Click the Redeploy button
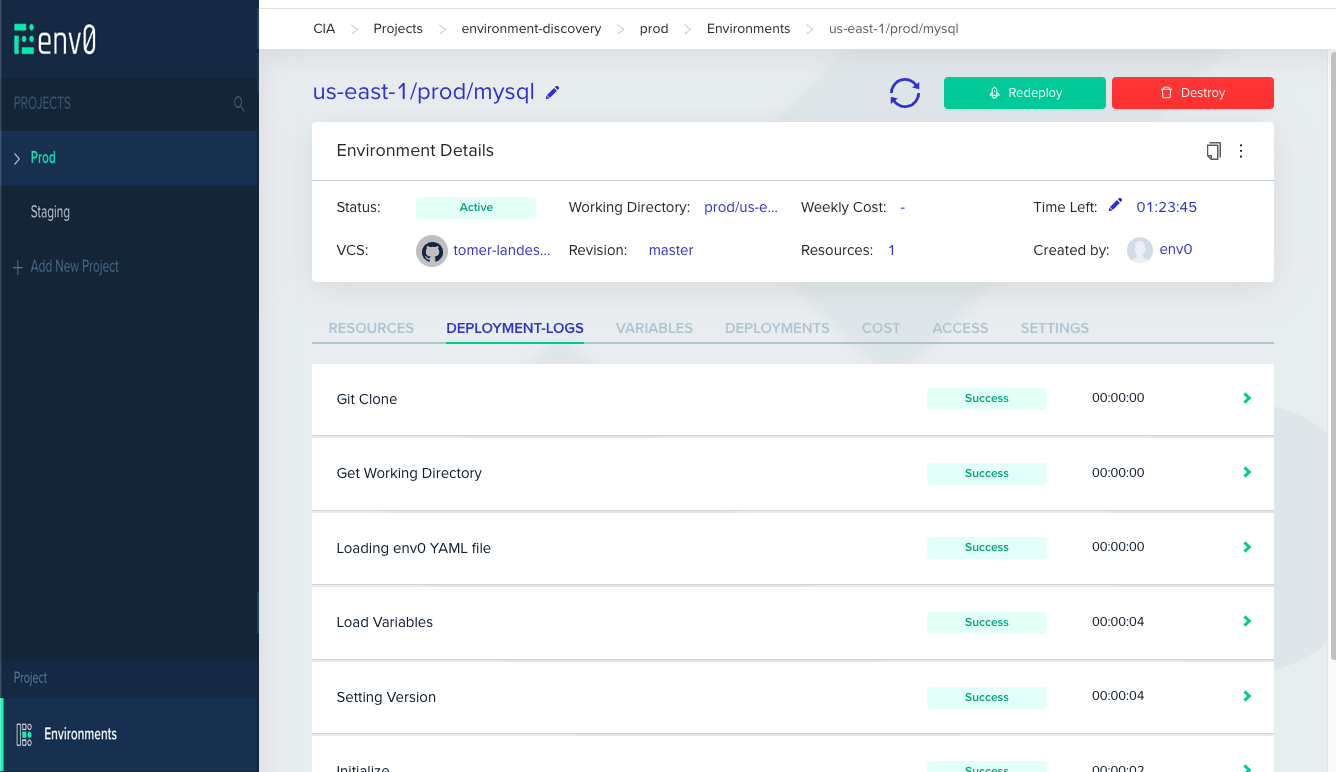This screenshot has height=772, width=1336. (1025, 93)
